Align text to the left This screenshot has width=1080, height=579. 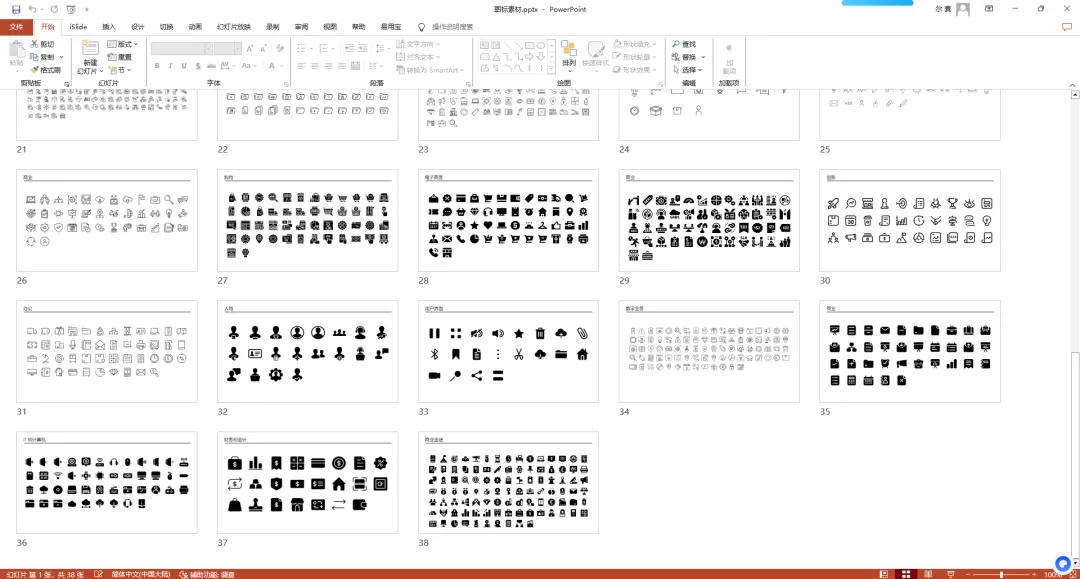[301, 66]
